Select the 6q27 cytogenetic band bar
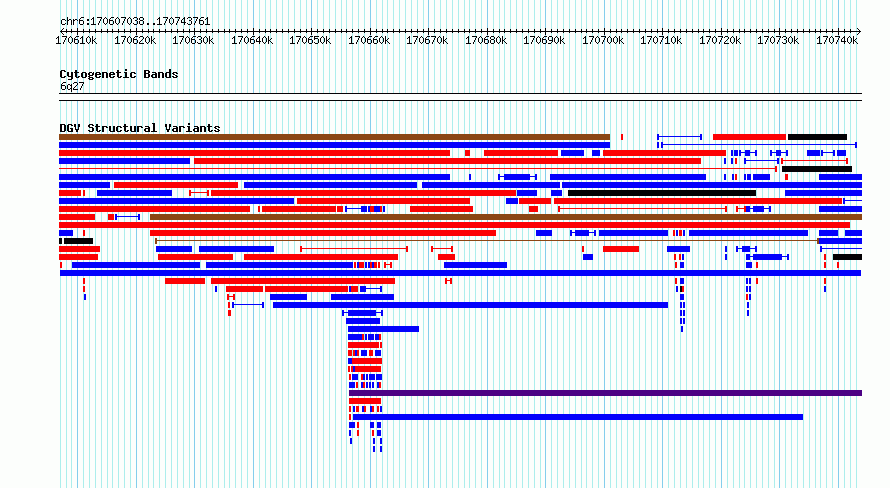 (x=460, y=97)
